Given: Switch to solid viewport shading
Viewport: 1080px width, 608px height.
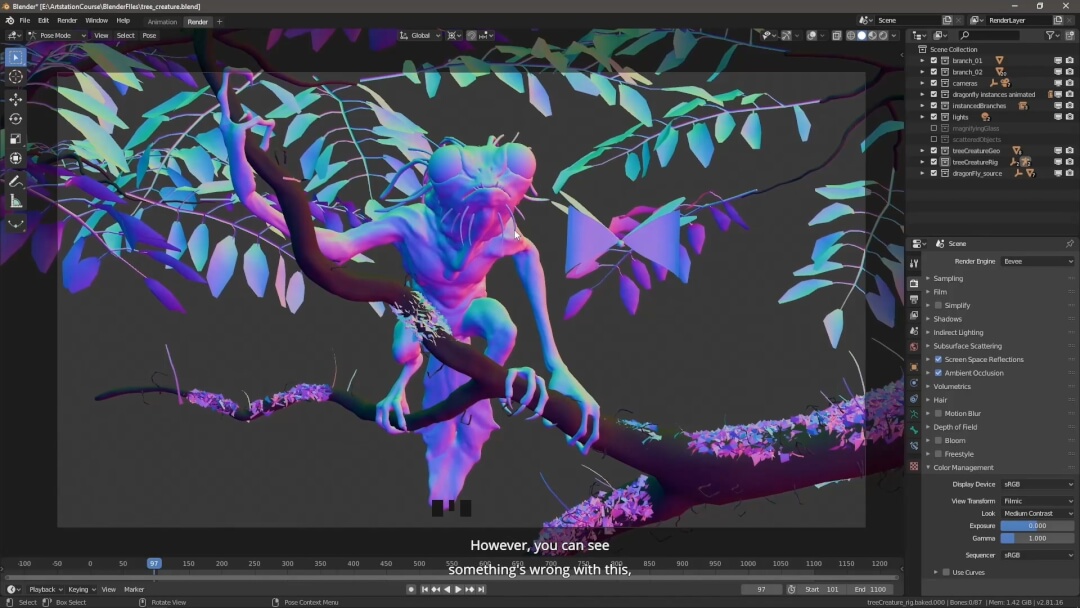Looking at the screenshot, I should [x=862, y=35].
